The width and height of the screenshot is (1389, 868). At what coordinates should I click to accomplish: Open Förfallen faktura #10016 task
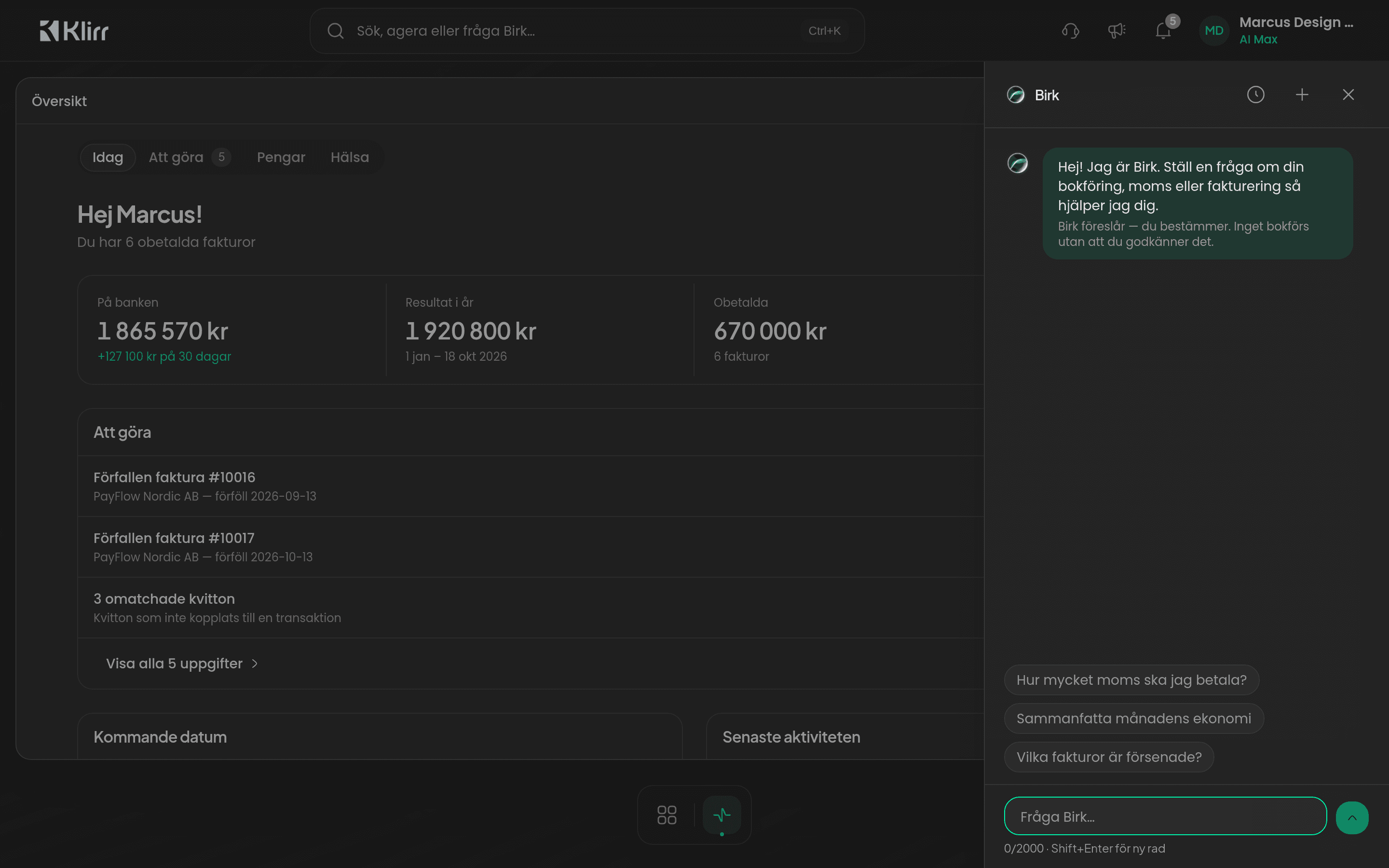tap(531, 486)
